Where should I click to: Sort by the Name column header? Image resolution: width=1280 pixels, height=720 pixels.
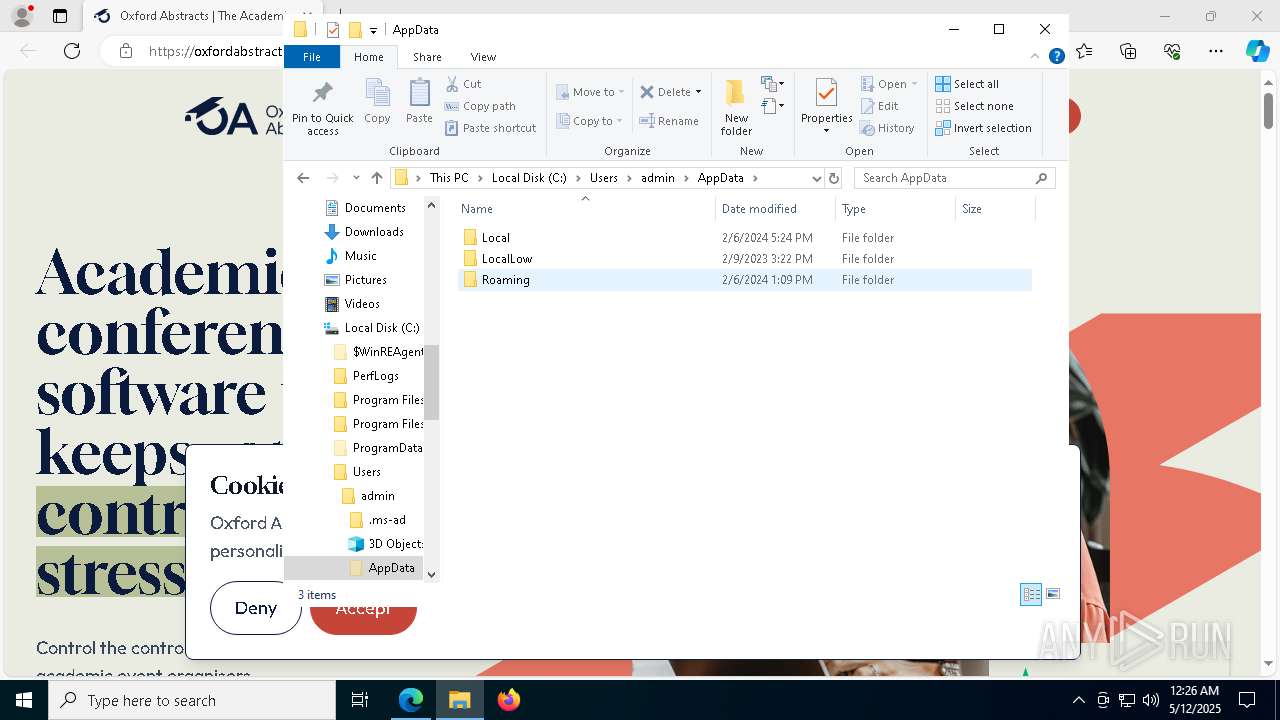pyautogui.click(x=585, y=209)
